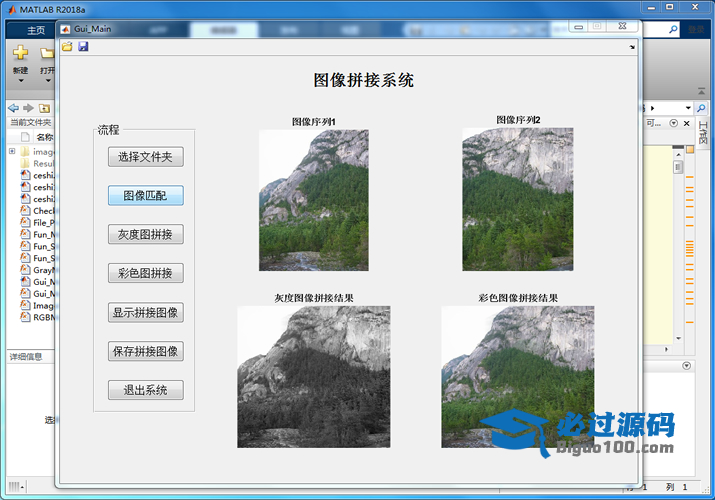Select the 灰度图像拼接结果 grayscale image

[x=313, y=376]
